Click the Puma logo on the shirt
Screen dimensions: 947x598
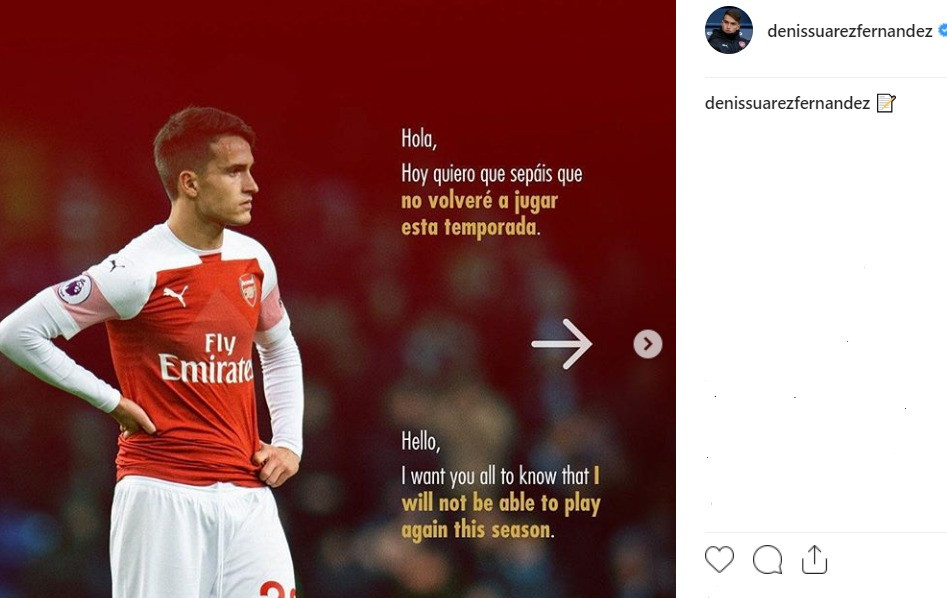(x=175, y=295)
